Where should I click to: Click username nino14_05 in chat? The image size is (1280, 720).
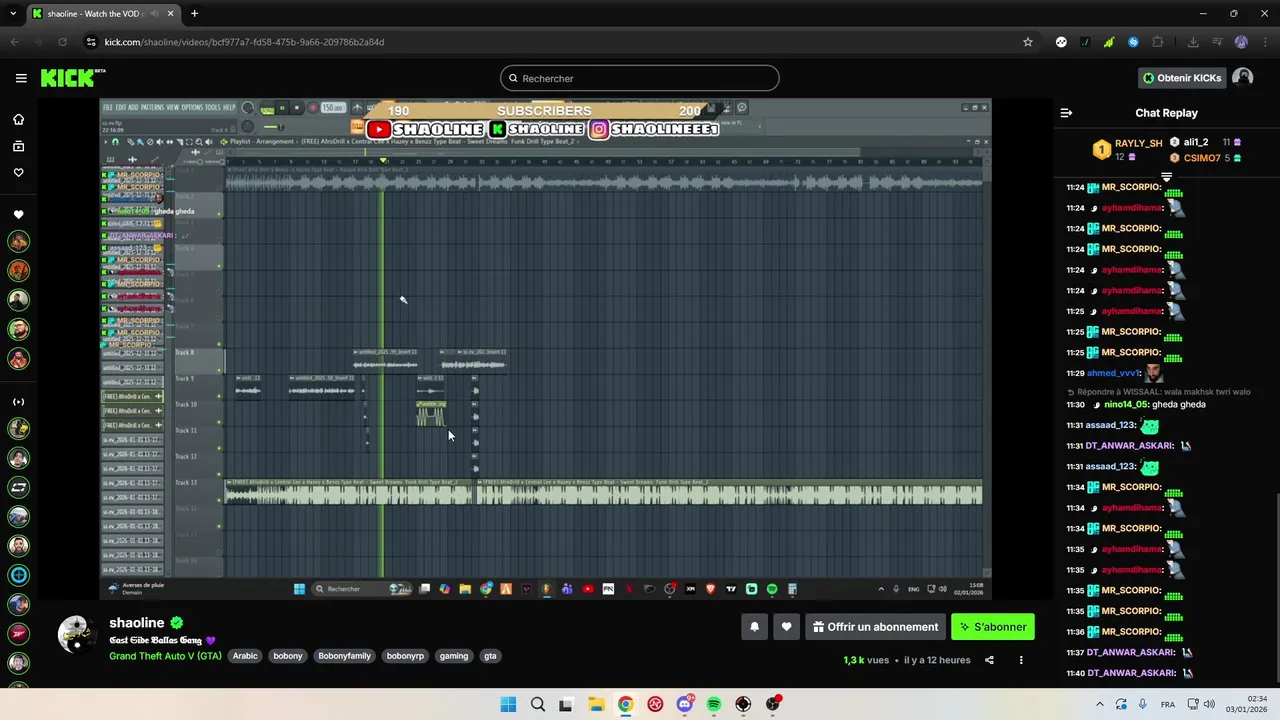[1125, 405]
